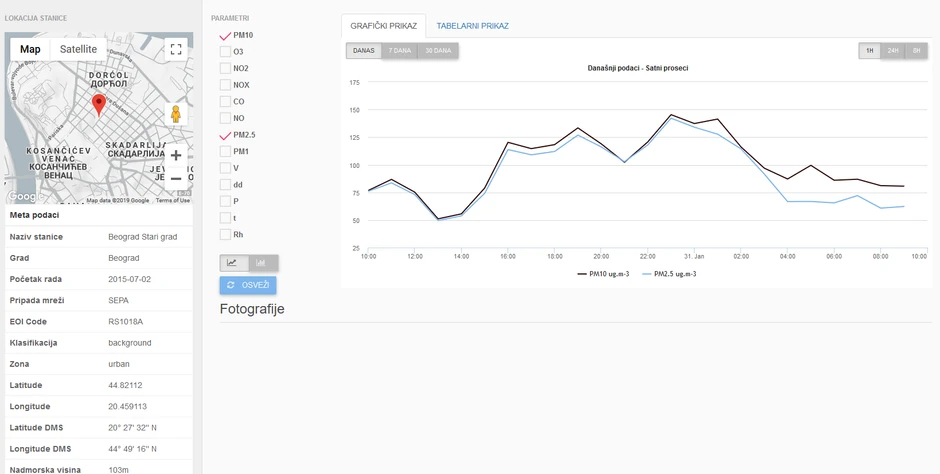This screenshot has height=474, width=940.
Task: Switch to bar chart display
Action: click(263, 263)
